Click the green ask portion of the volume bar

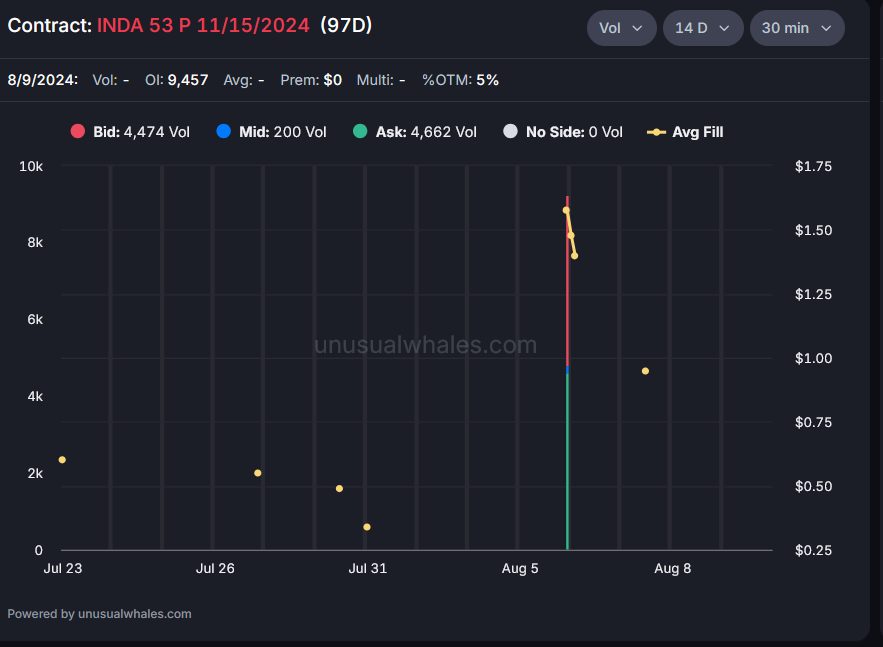point(567,461)
